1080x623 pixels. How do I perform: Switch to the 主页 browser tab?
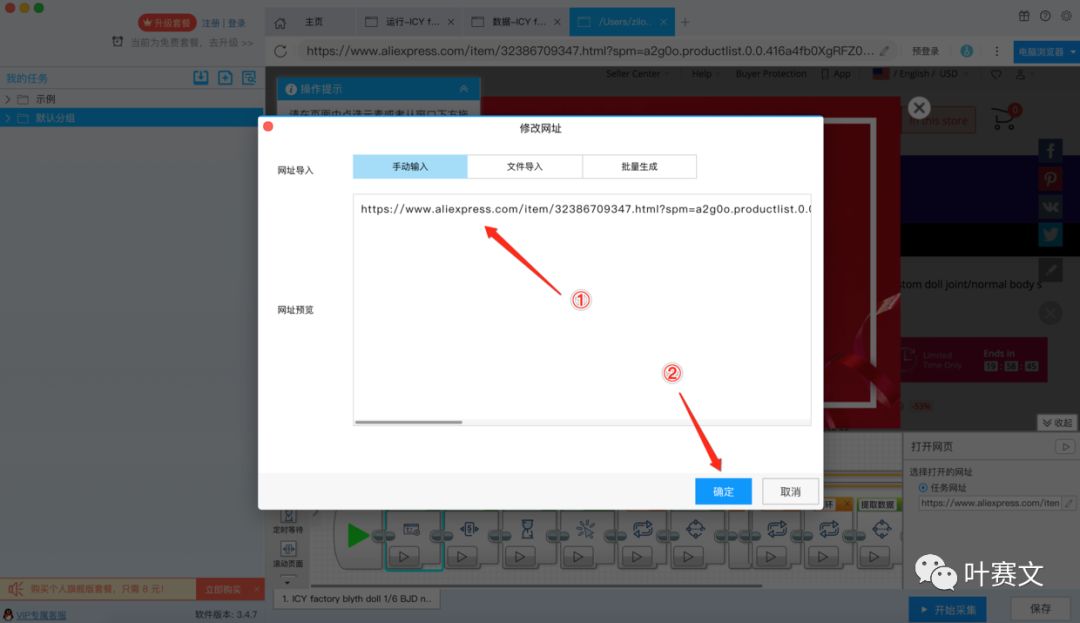(x=310, y=20)
